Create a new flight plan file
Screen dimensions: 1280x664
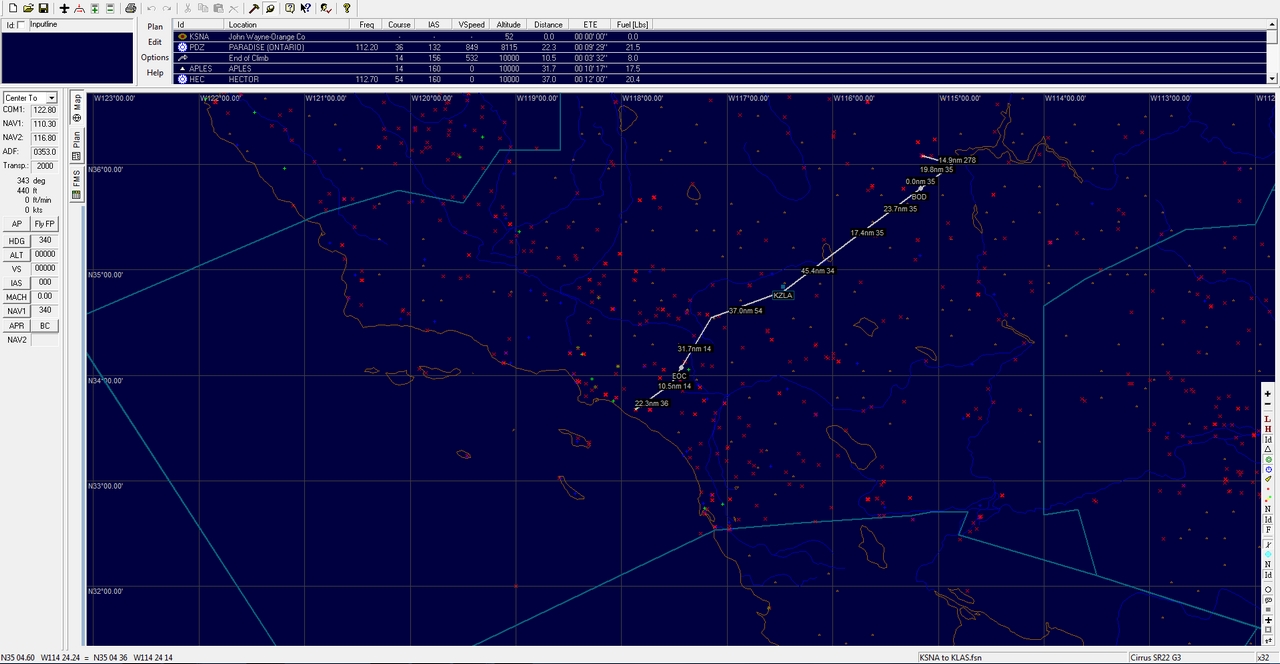pyautogui.click(x=13, y=8)
